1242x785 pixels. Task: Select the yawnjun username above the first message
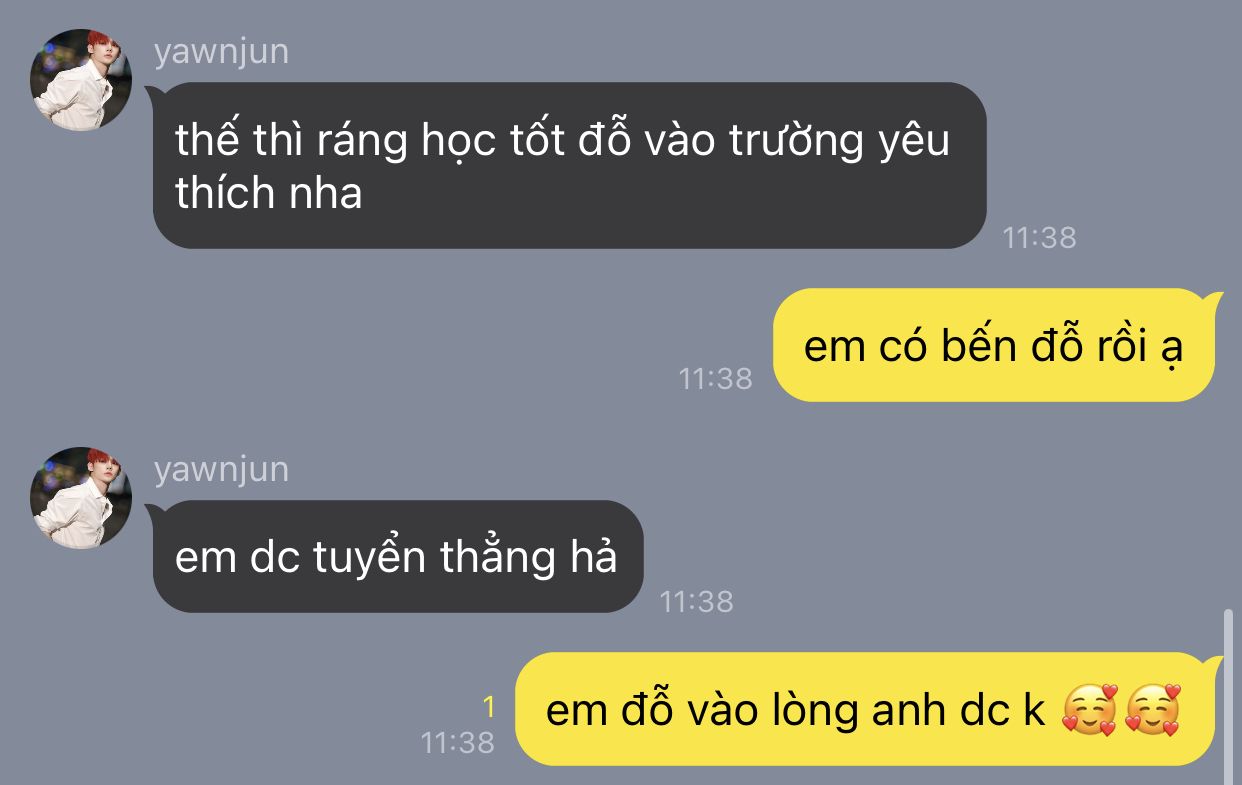[x=221, y=52]
